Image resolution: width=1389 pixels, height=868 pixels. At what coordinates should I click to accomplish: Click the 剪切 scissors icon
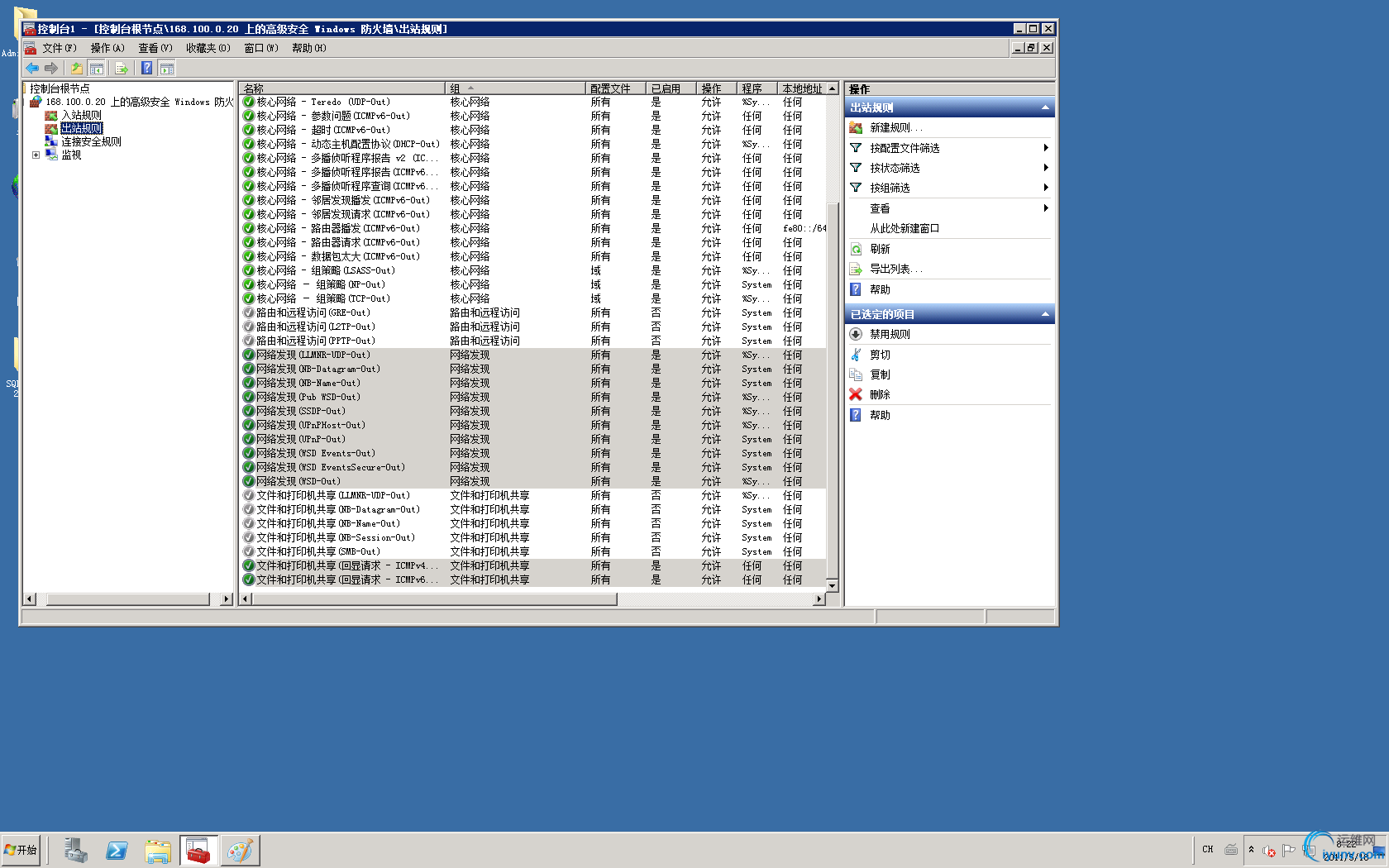click(x=856, y=355)
